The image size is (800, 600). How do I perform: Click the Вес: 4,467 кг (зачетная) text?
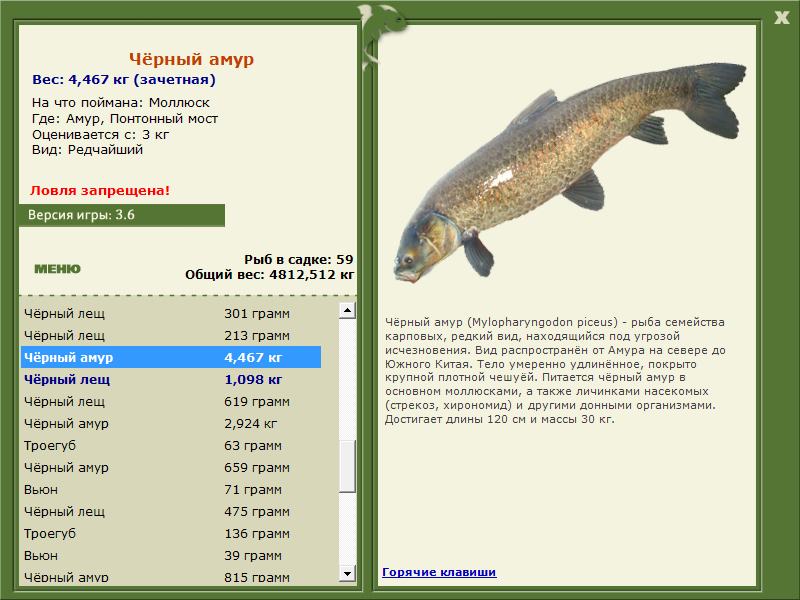[x=124, y=80]
